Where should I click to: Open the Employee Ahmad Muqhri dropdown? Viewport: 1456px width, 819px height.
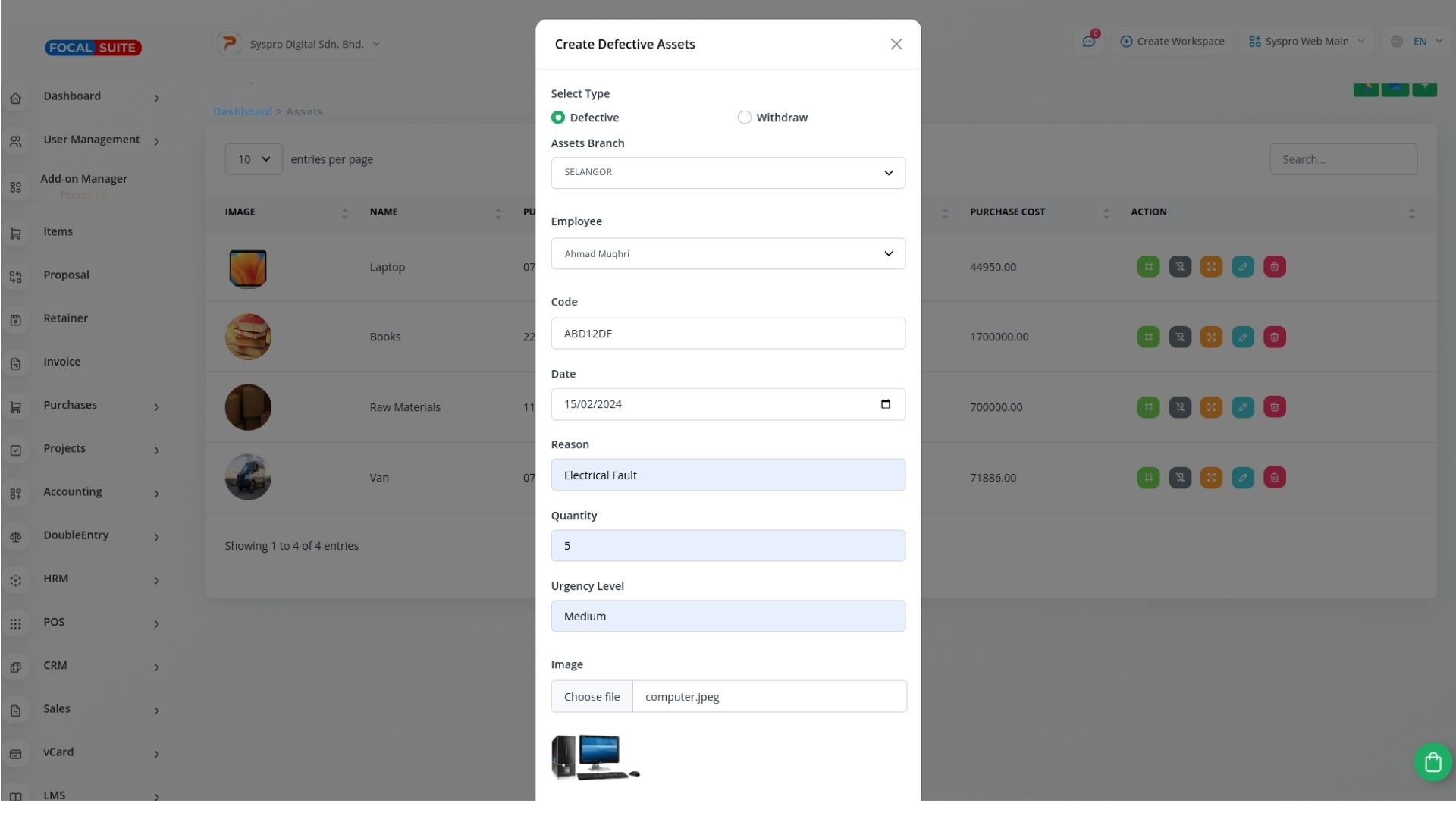[727, 254]
